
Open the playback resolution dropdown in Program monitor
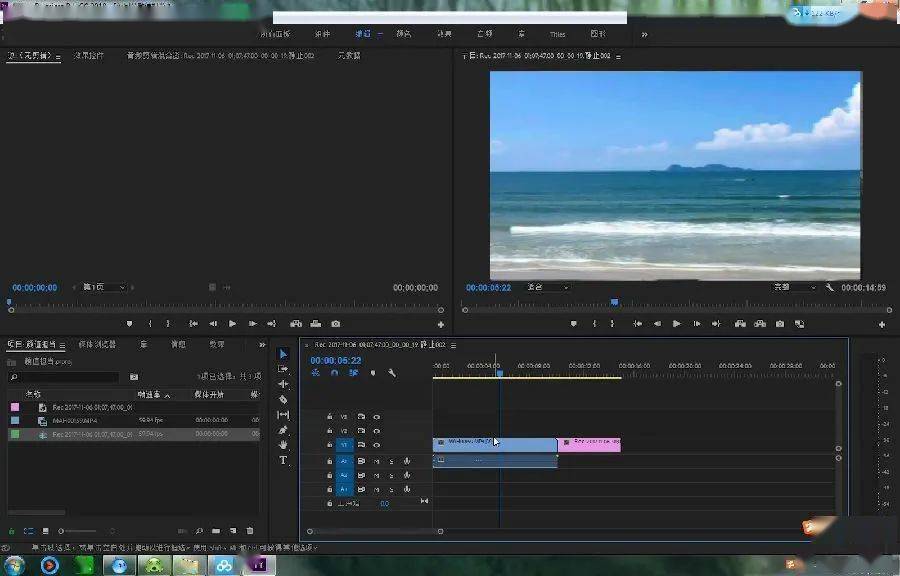(794, 287)
